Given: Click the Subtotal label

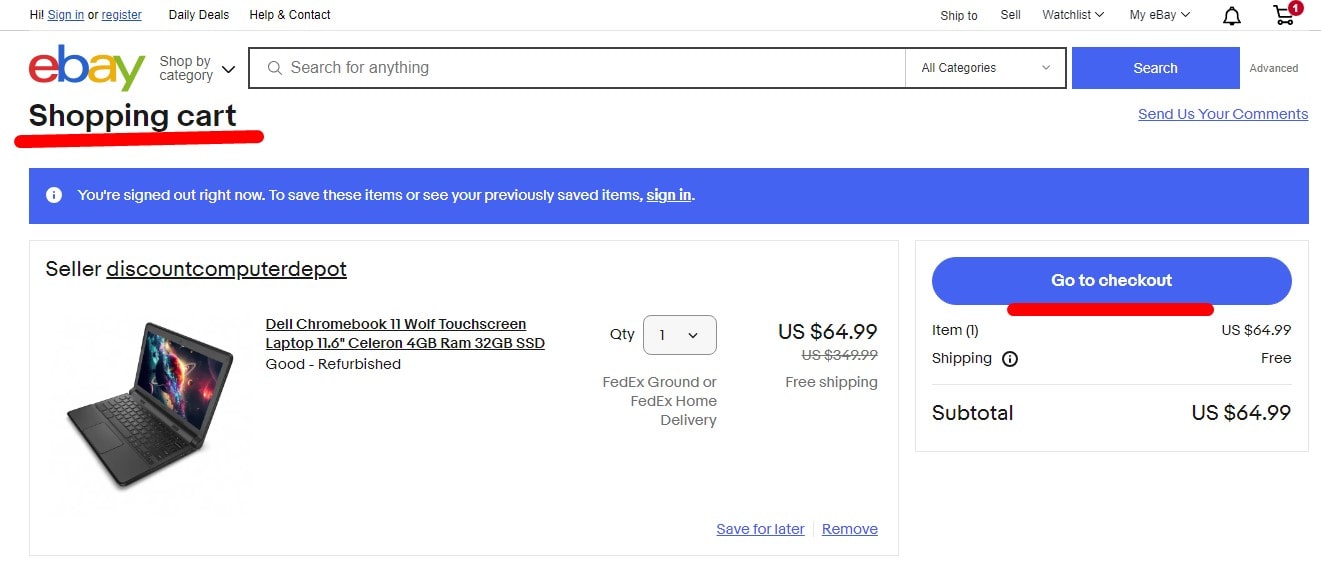Looking at the screenshot, I should [x=972, y=413].
